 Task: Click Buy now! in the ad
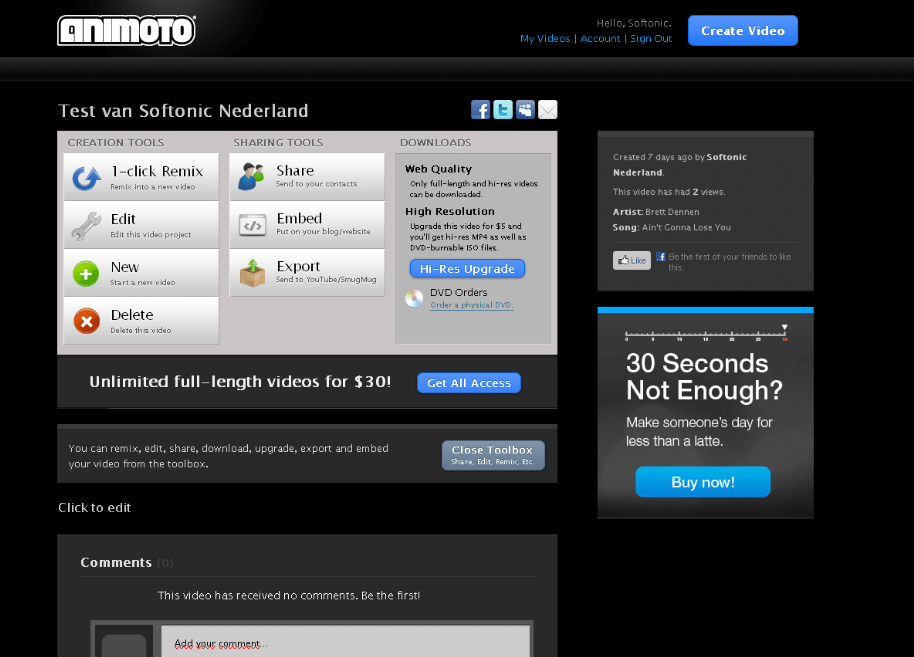702,482
